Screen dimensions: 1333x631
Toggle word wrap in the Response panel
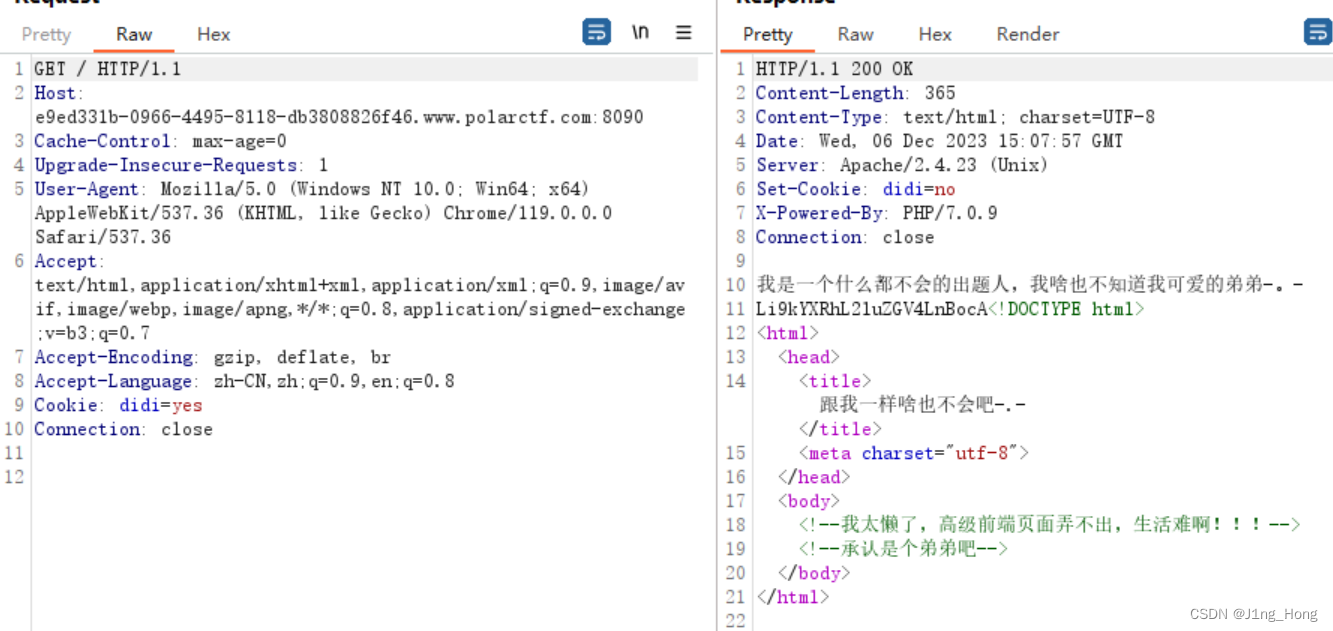coord(1317,32)
